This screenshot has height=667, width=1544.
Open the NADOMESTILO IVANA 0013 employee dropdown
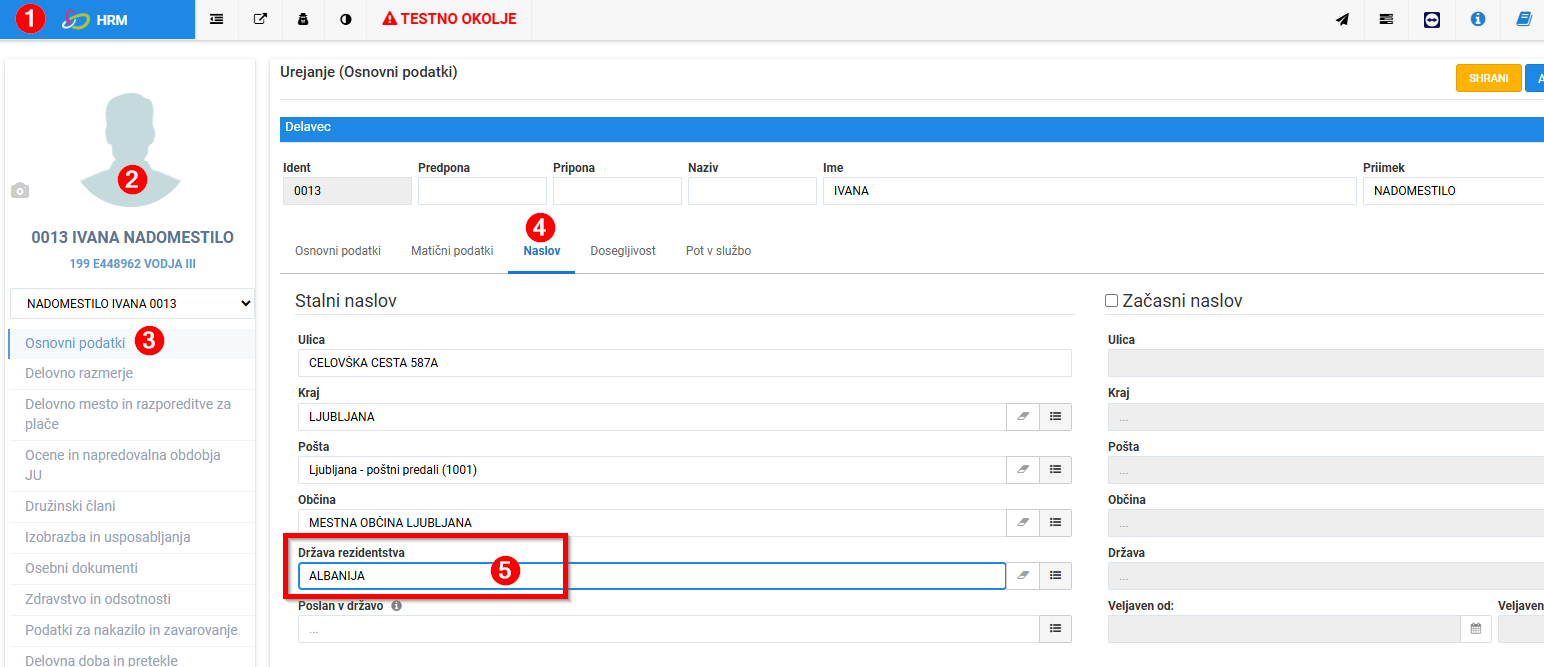click(132, 303)
